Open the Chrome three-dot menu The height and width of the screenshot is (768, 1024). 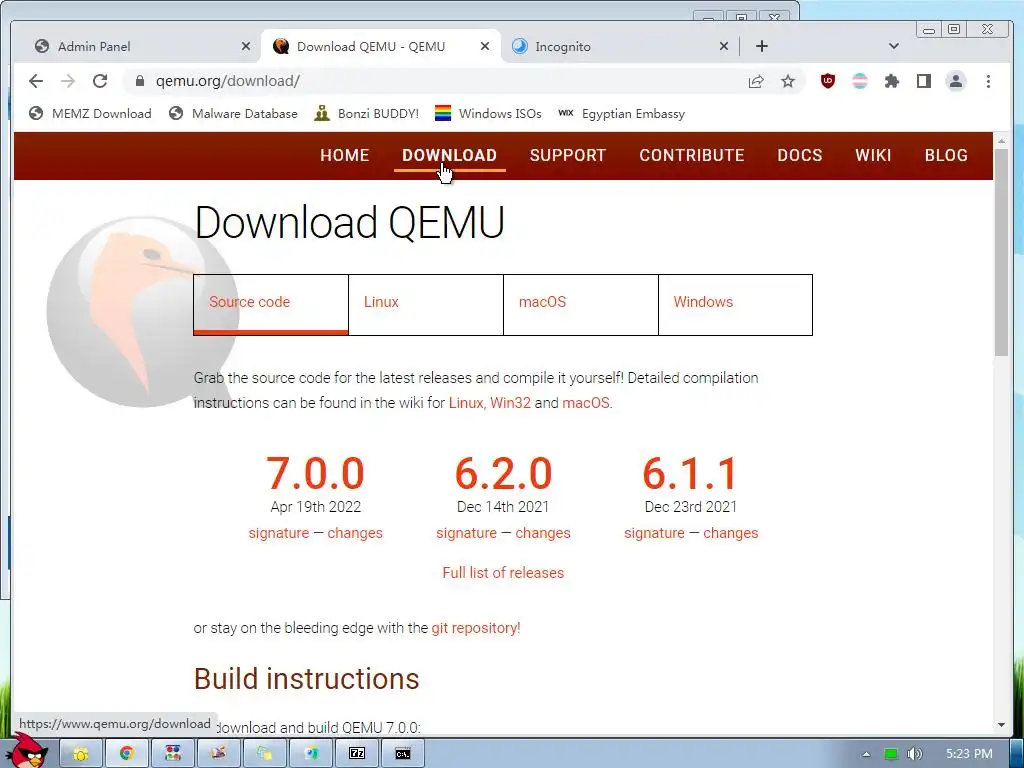[x=988, y=81]
